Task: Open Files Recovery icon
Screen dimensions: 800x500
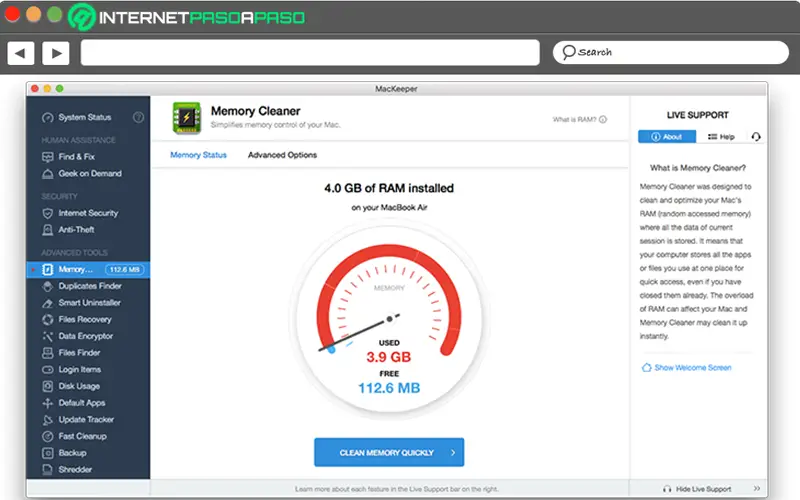Action: [x=47, y=319]
